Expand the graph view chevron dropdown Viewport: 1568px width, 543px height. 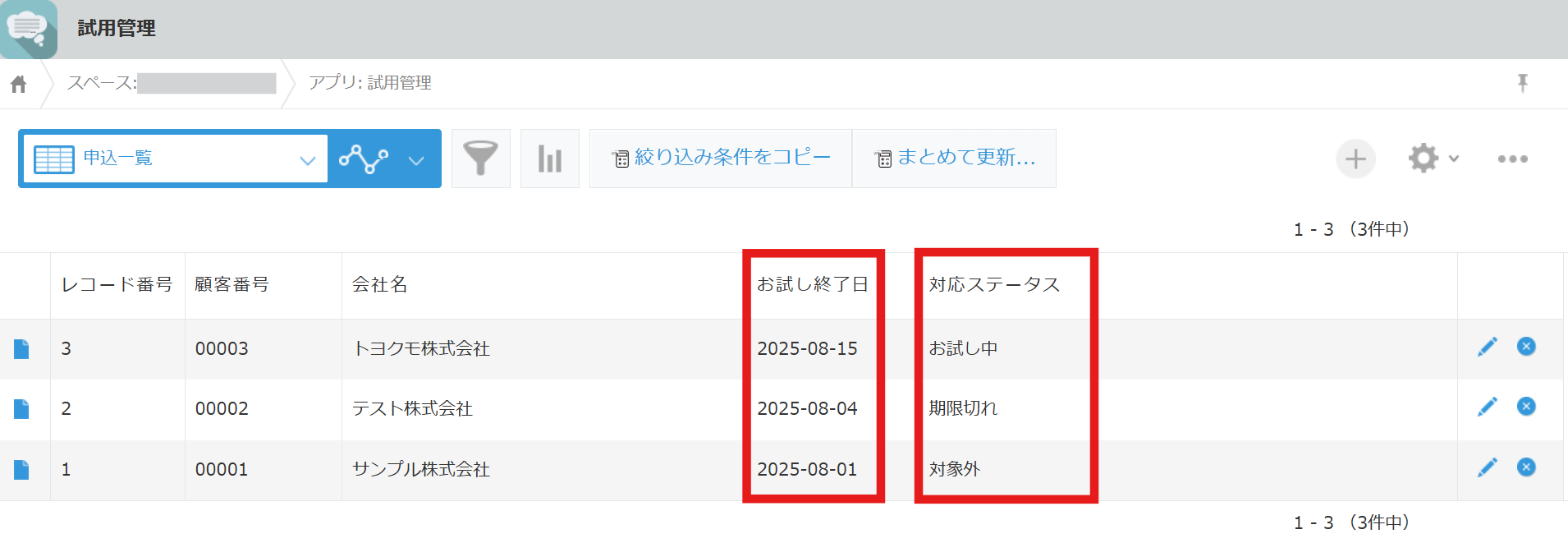(x=416, y=159)
